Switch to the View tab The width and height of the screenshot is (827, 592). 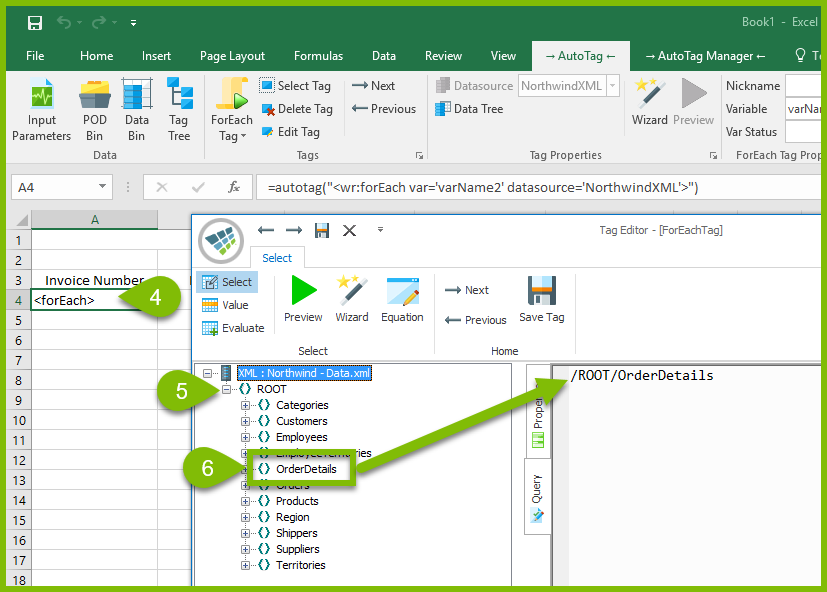pyautogui.click(x=503, y=56)
